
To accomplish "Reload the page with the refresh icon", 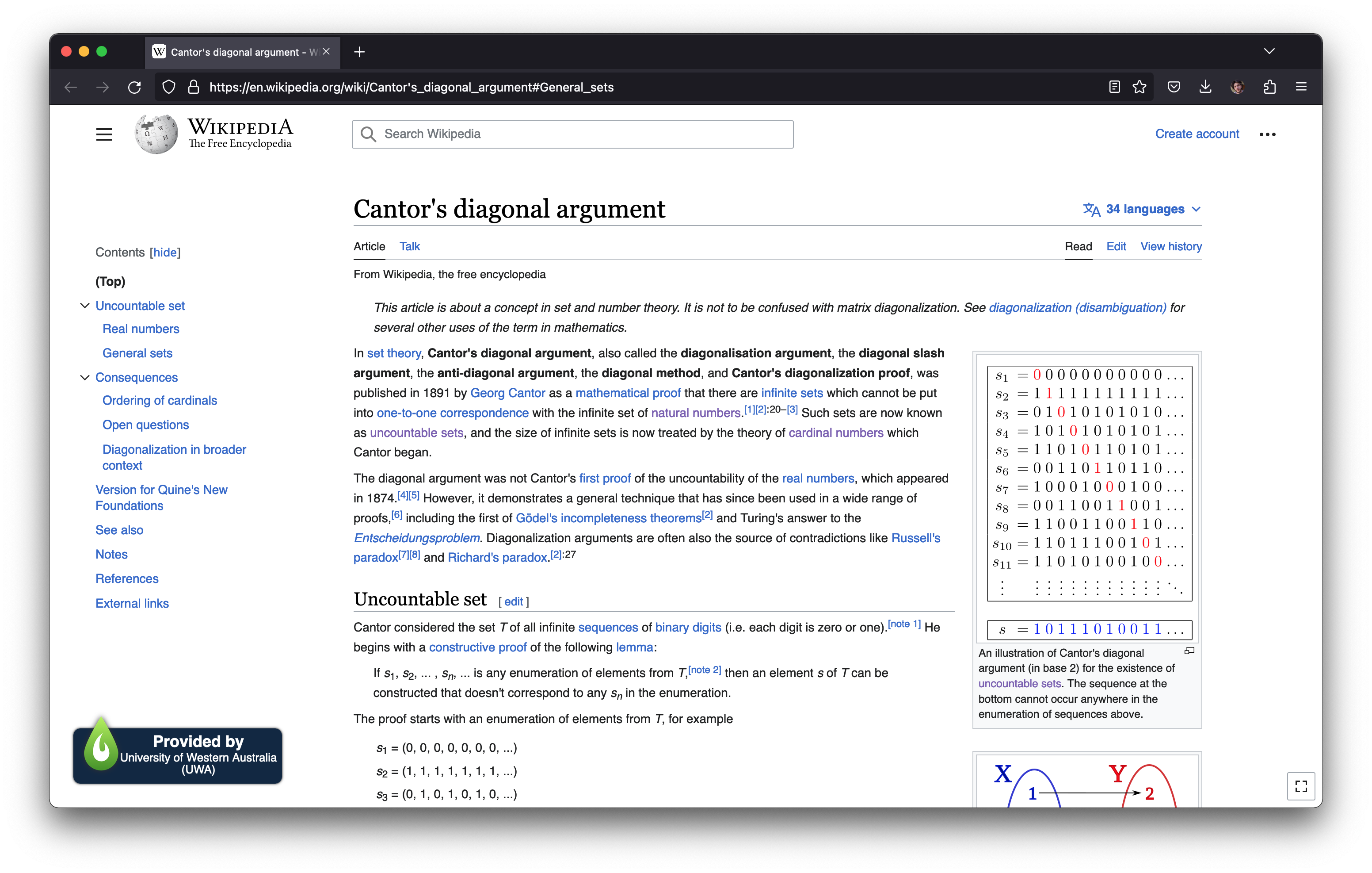I will [x=134, y=87].
